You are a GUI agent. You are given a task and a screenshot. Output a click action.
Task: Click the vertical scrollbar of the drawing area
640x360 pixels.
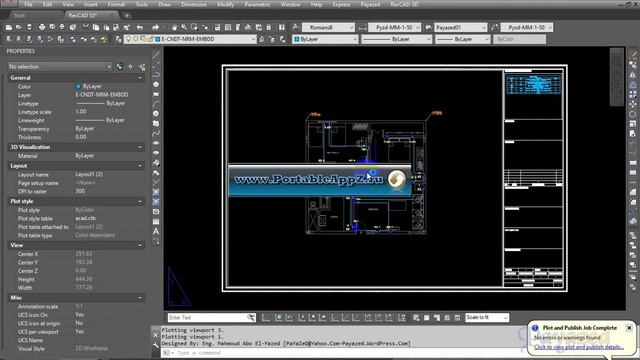[x=617, y=77]
